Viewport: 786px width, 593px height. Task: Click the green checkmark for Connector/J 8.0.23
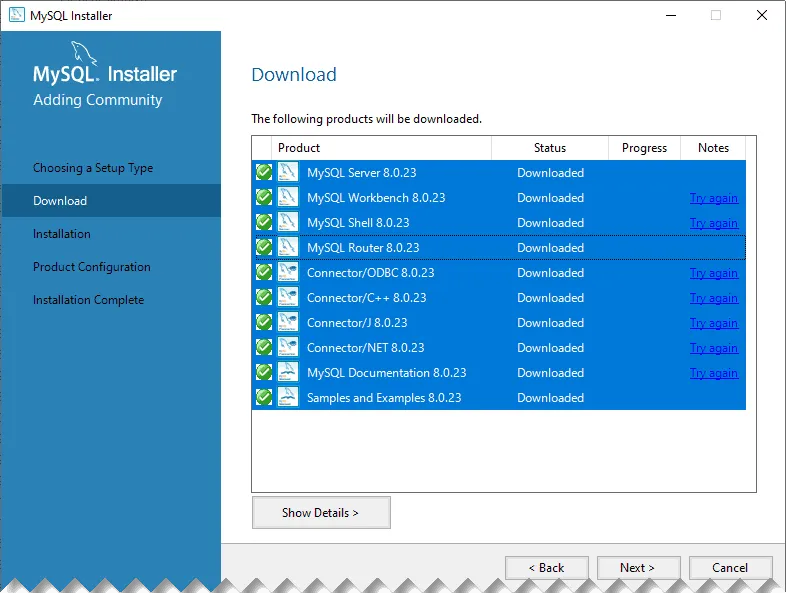click(x=264, y=322)
